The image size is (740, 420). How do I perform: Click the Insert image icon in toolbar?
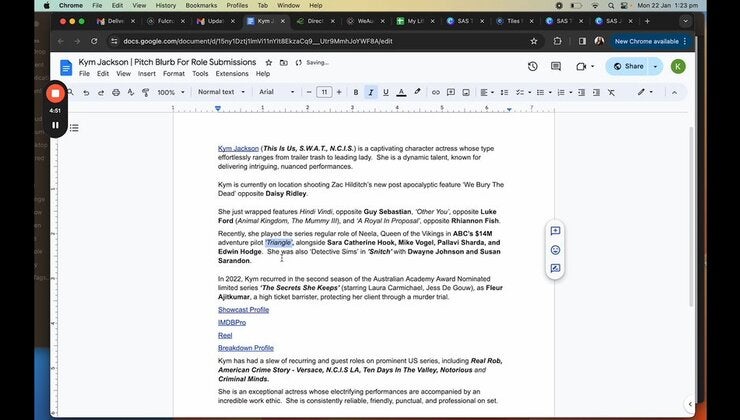pos(466,92)
